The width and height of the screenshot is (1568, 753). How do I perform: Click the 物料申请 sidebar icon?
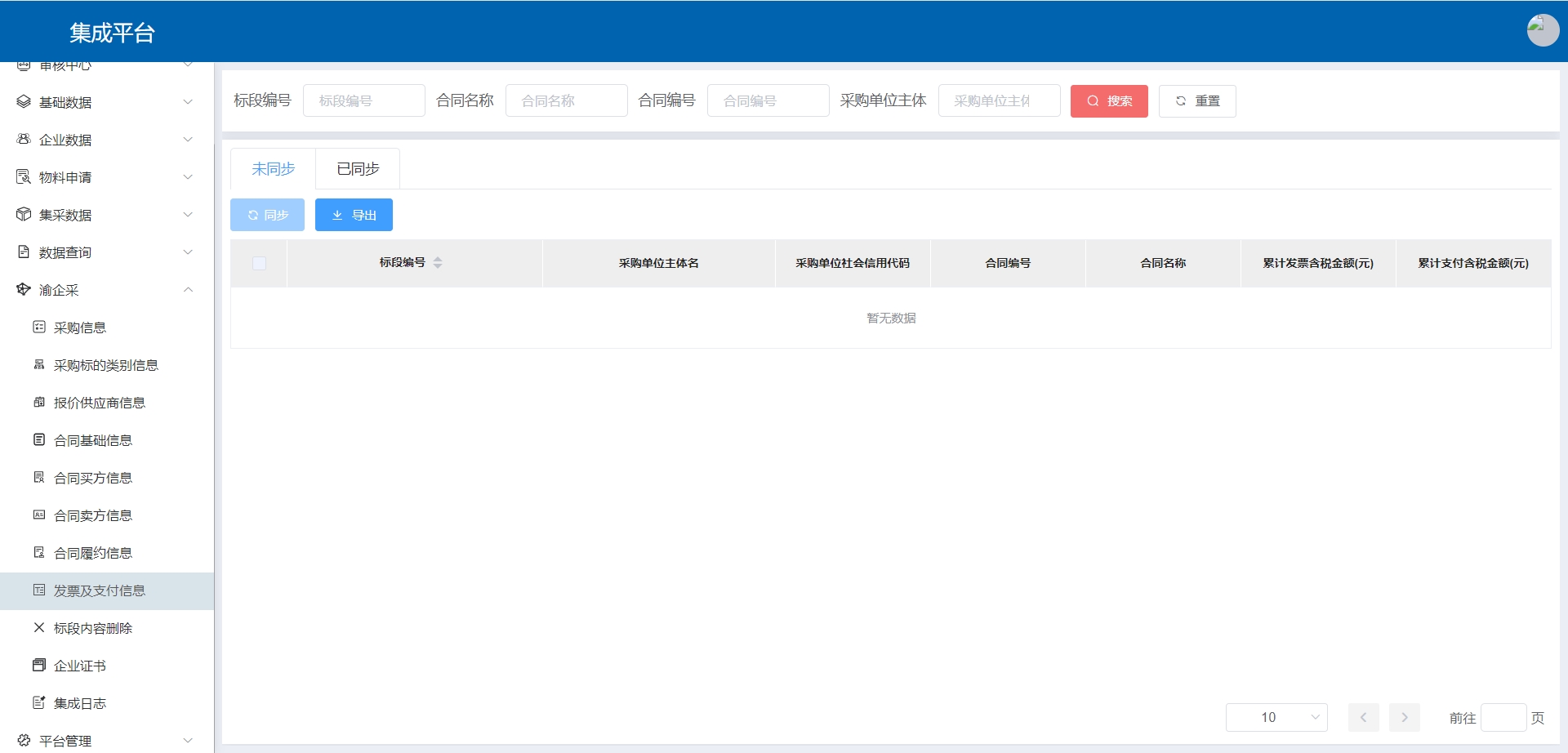pos(24,177)
